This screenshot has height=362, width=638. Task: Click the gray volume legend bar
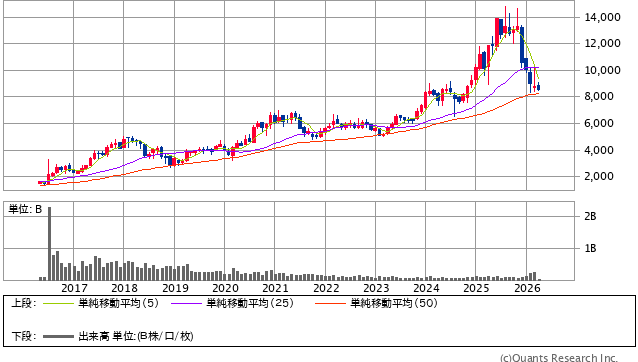coord(58,336)
